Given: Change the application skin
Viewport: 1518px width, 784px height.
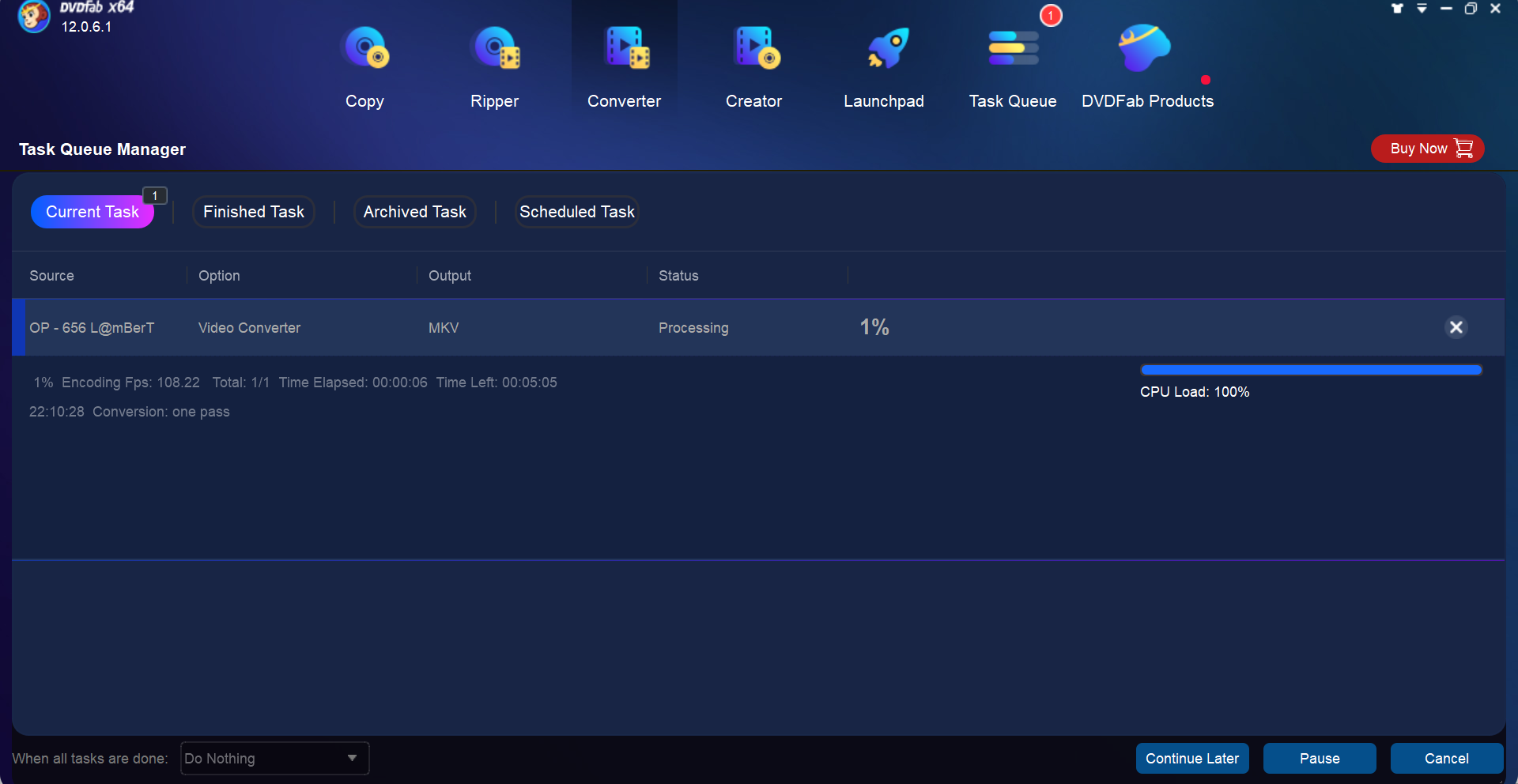Looking at the screenshot, I should point(1397,9).
